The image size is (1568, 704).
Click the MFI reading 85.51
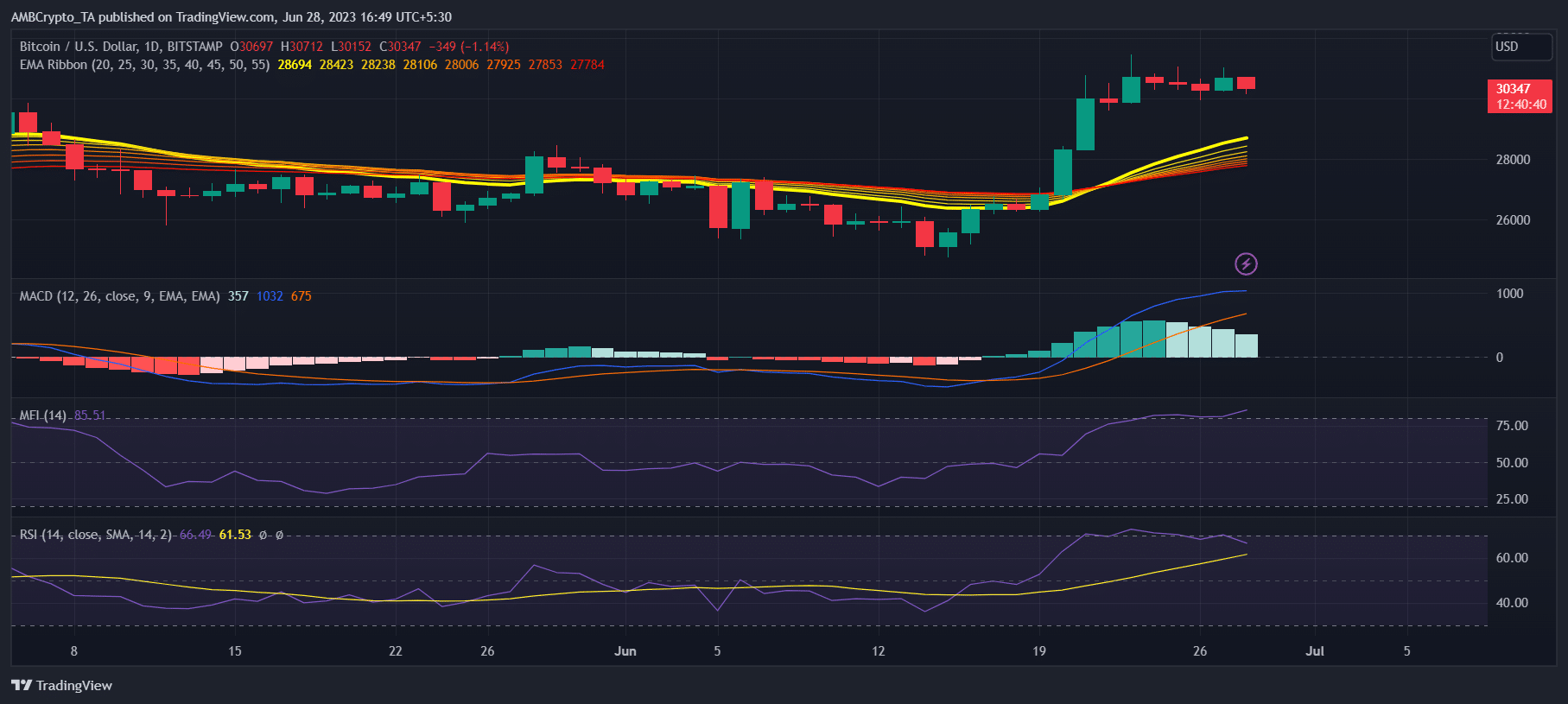point(90,415)
